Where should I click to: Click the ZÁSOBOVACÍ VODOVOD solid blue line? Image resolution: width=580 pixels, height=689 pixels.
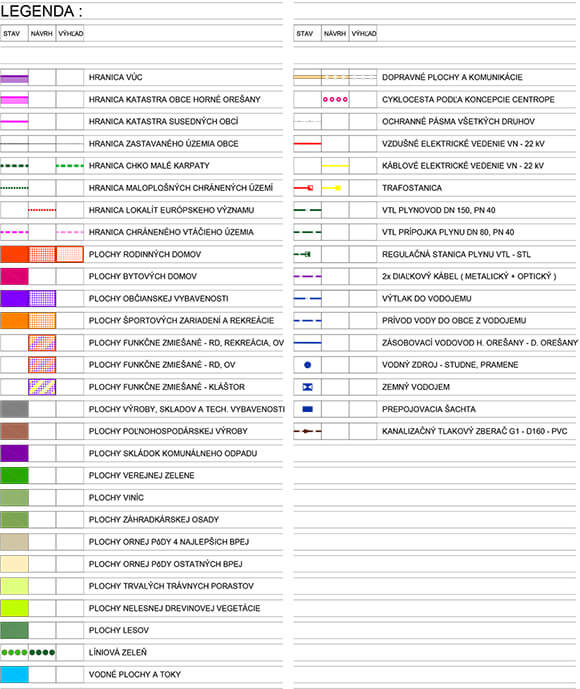click(308, 343)
